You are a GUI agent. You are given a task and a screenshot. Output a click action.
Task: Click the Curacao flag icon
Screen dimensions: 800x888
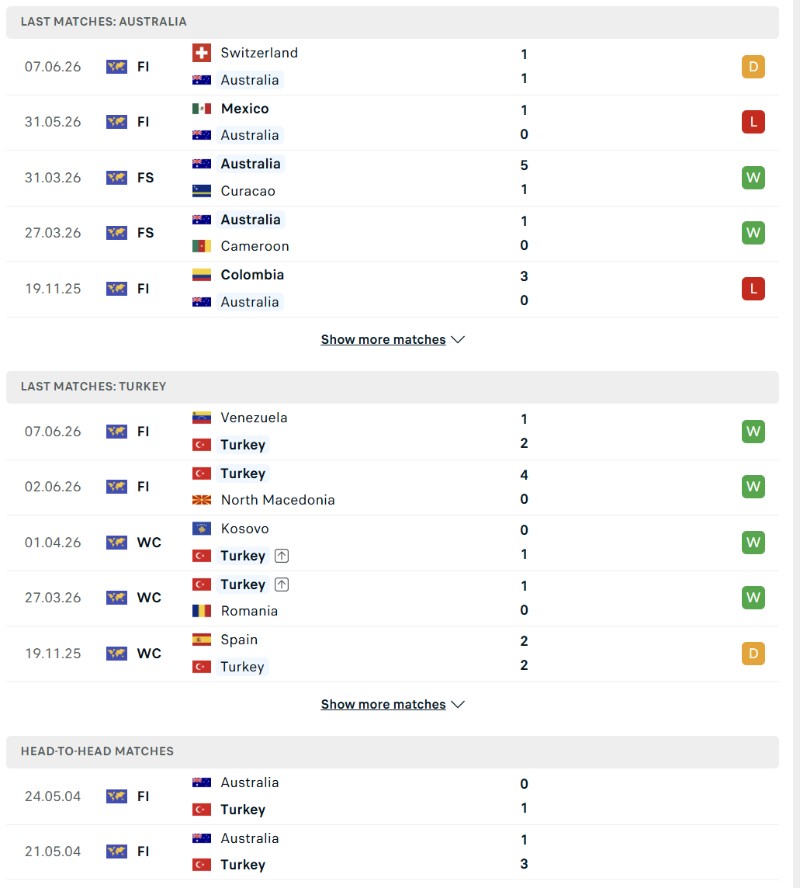202,191
